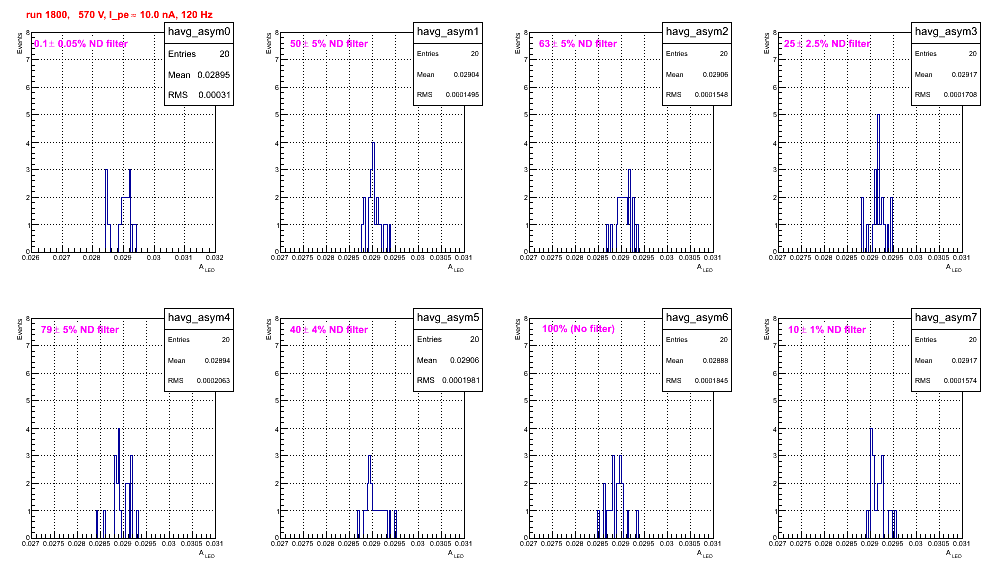Click RMS 0.0001574 in havg_asym7 stats

946,381
